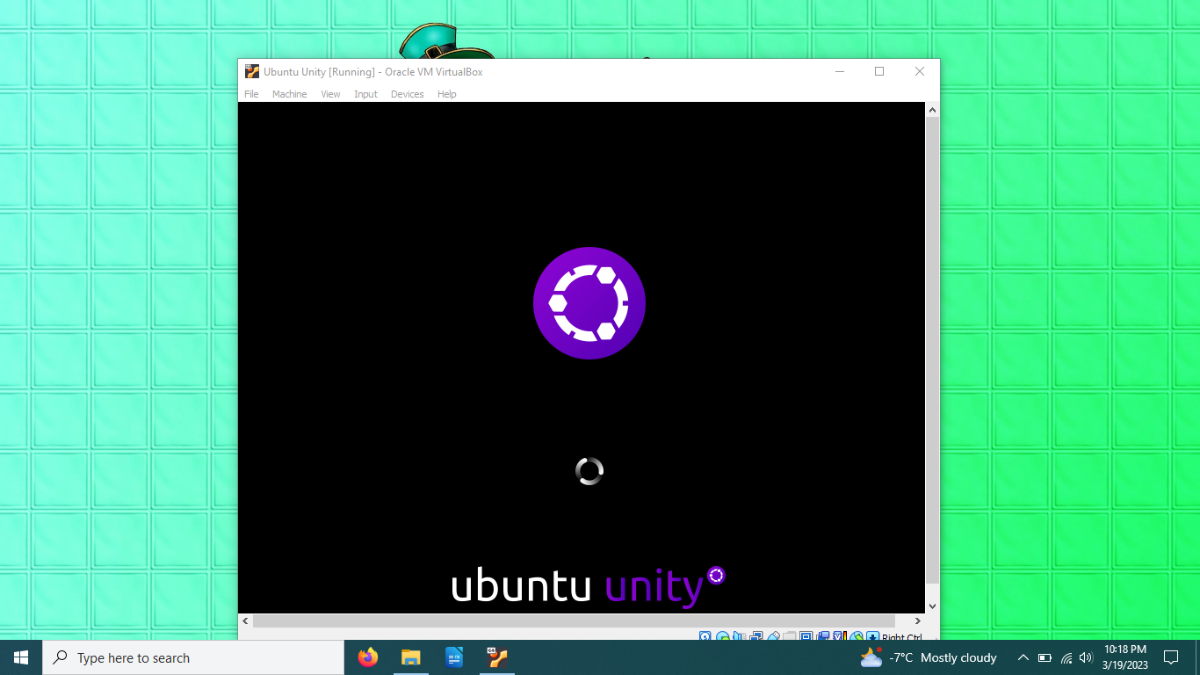Open the Machine menu
The image size is (1200, 675).
point(289,94)
